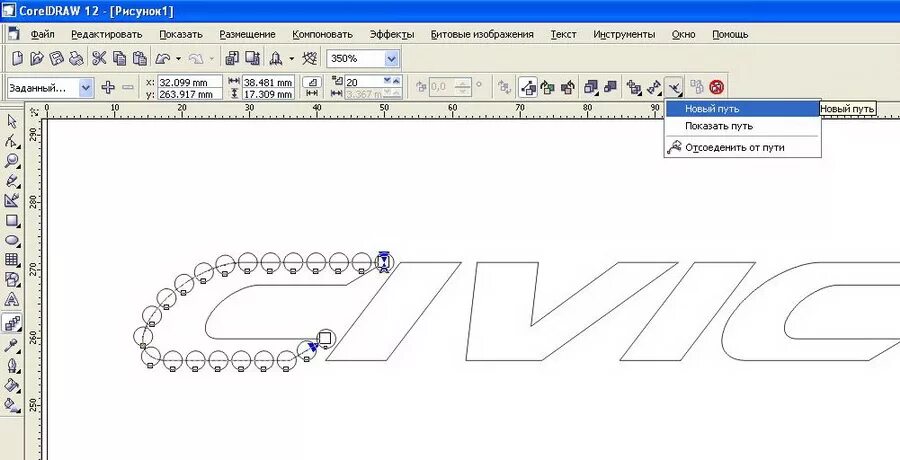Open the Инструменты menu

pos(624,34)
